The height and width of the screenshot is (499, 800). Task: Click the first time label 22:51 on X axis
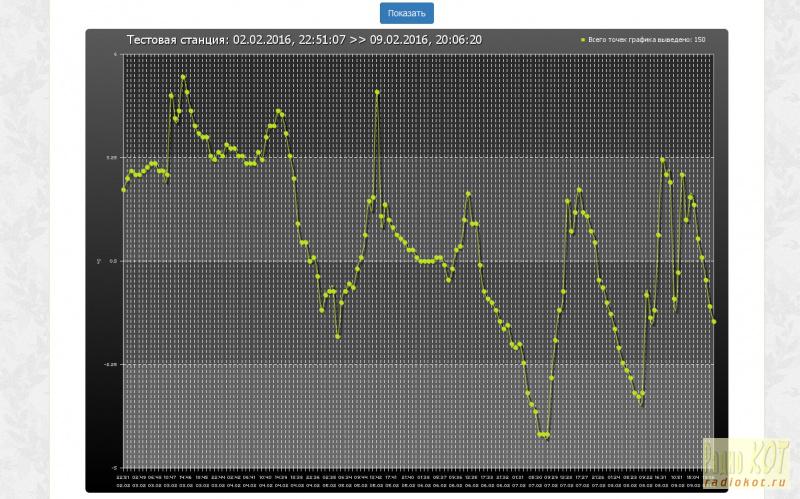[x=121, y=477]
